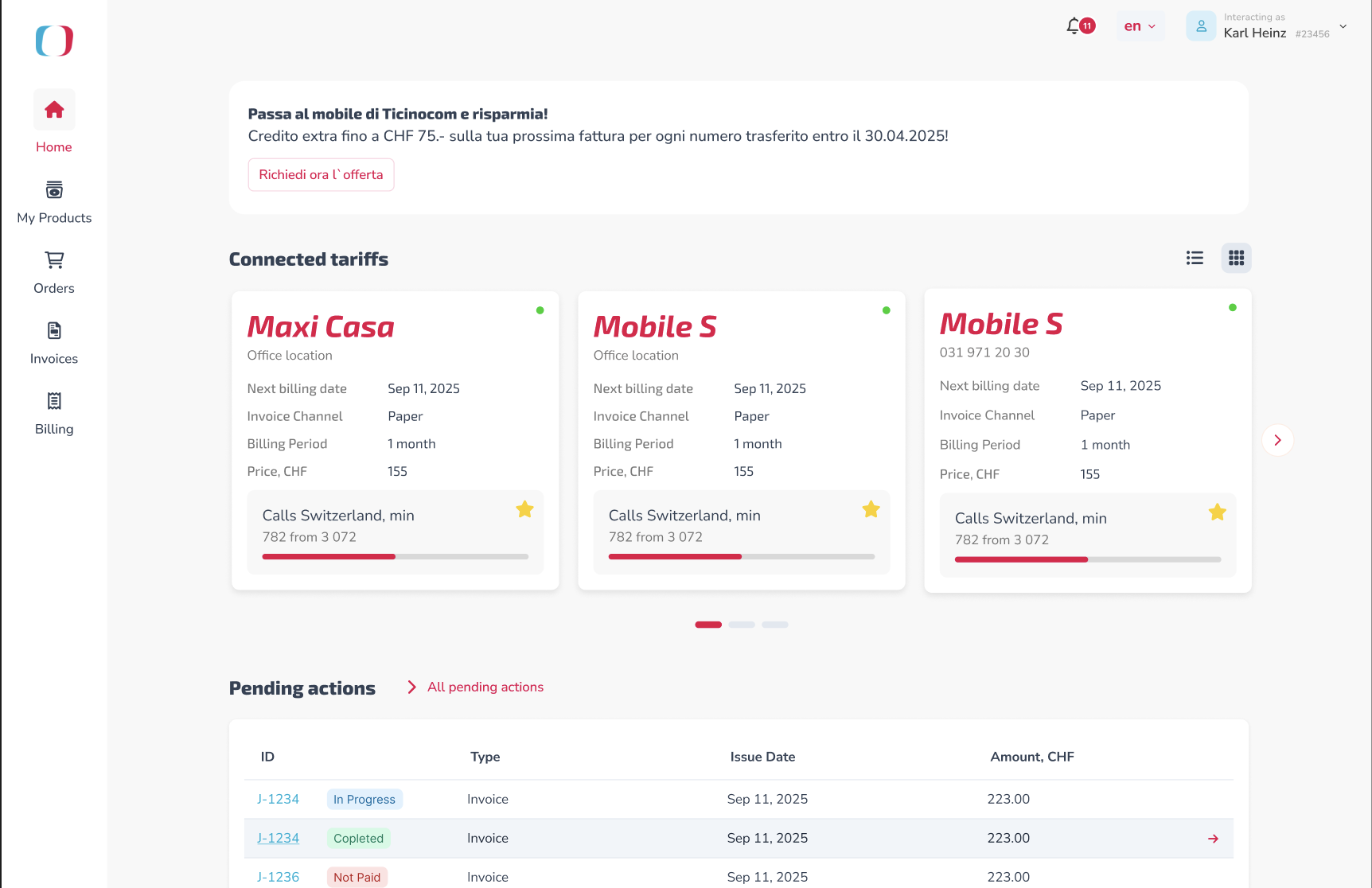Select the Billing menu label

coord(54,429)
